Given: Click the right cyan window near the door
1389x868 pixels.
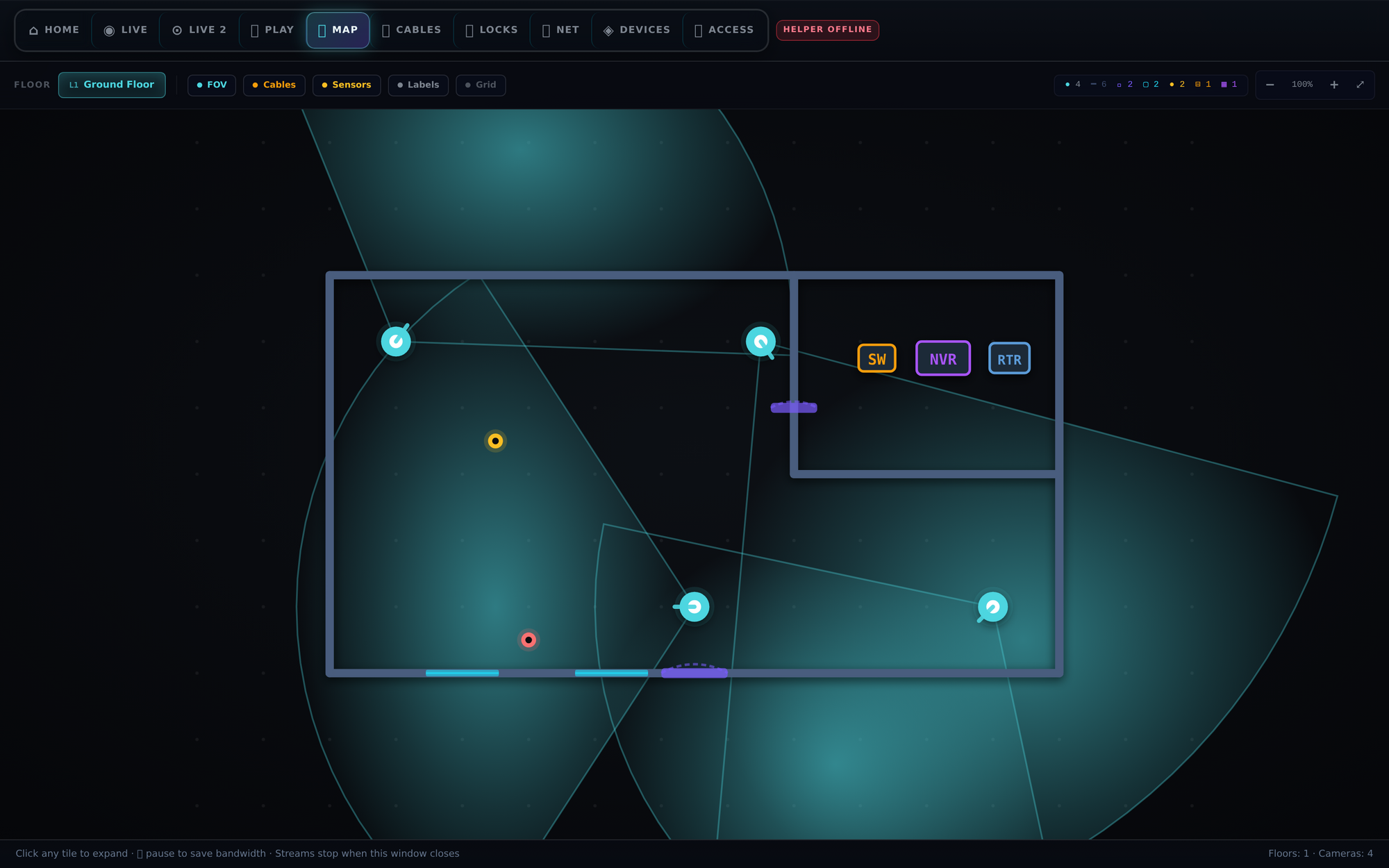Looking at the screenshot, I should tap(611, 673).
